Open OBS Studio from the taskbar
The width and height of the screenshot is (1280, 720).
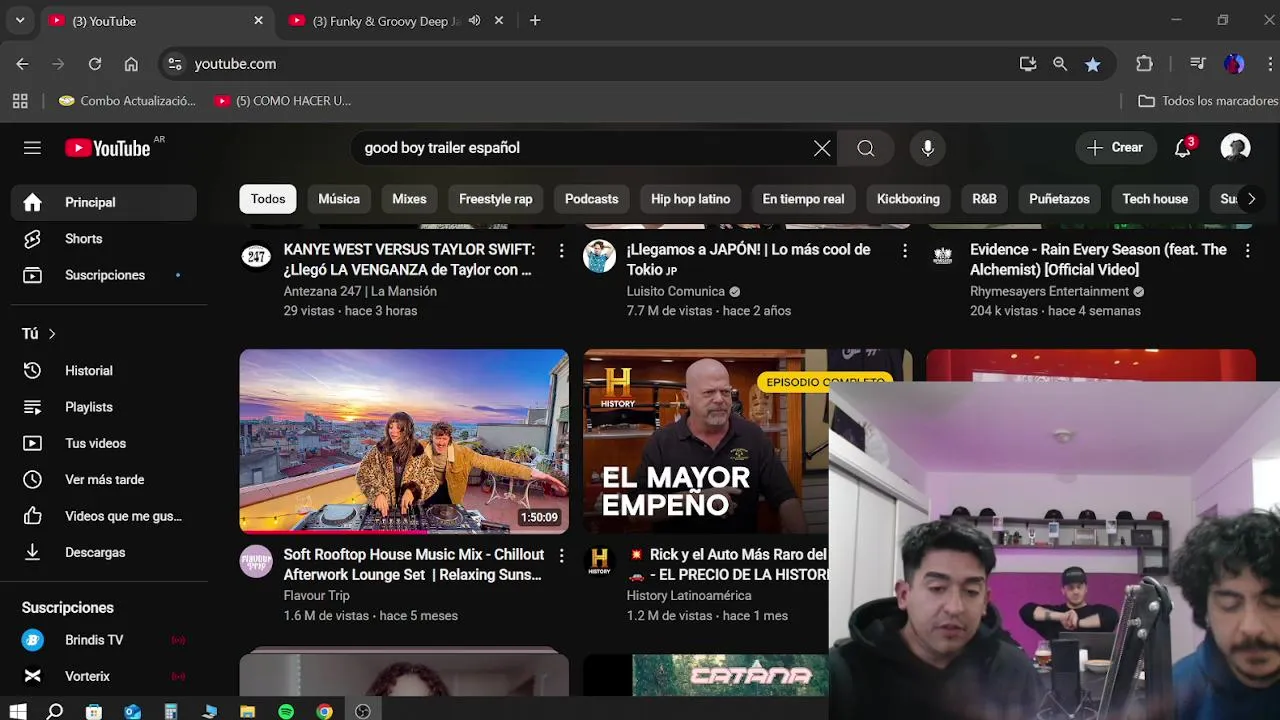(363, 712)
